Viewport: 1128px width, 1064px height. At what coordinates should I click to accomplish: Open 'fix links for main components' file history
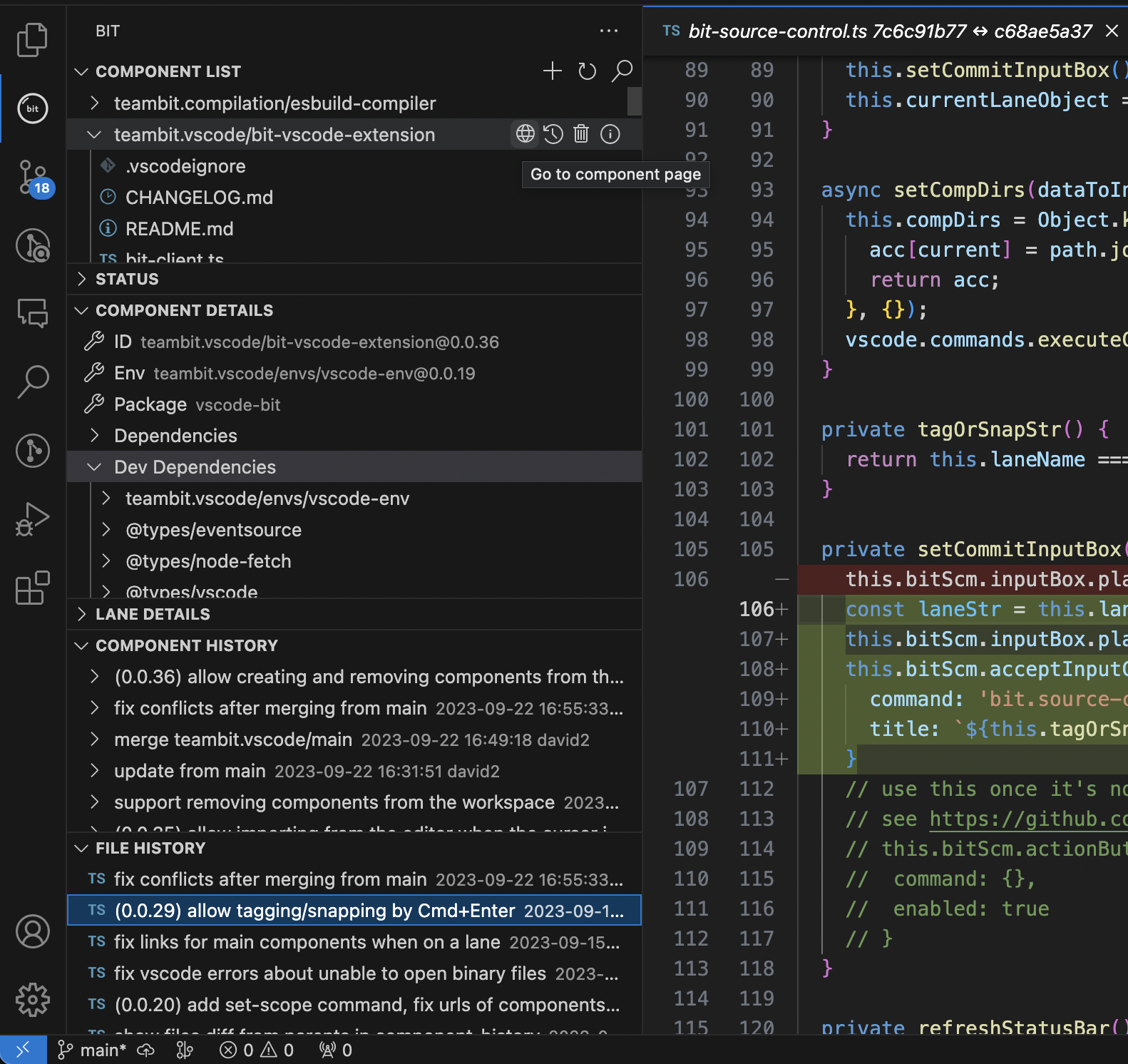(354, 942)
